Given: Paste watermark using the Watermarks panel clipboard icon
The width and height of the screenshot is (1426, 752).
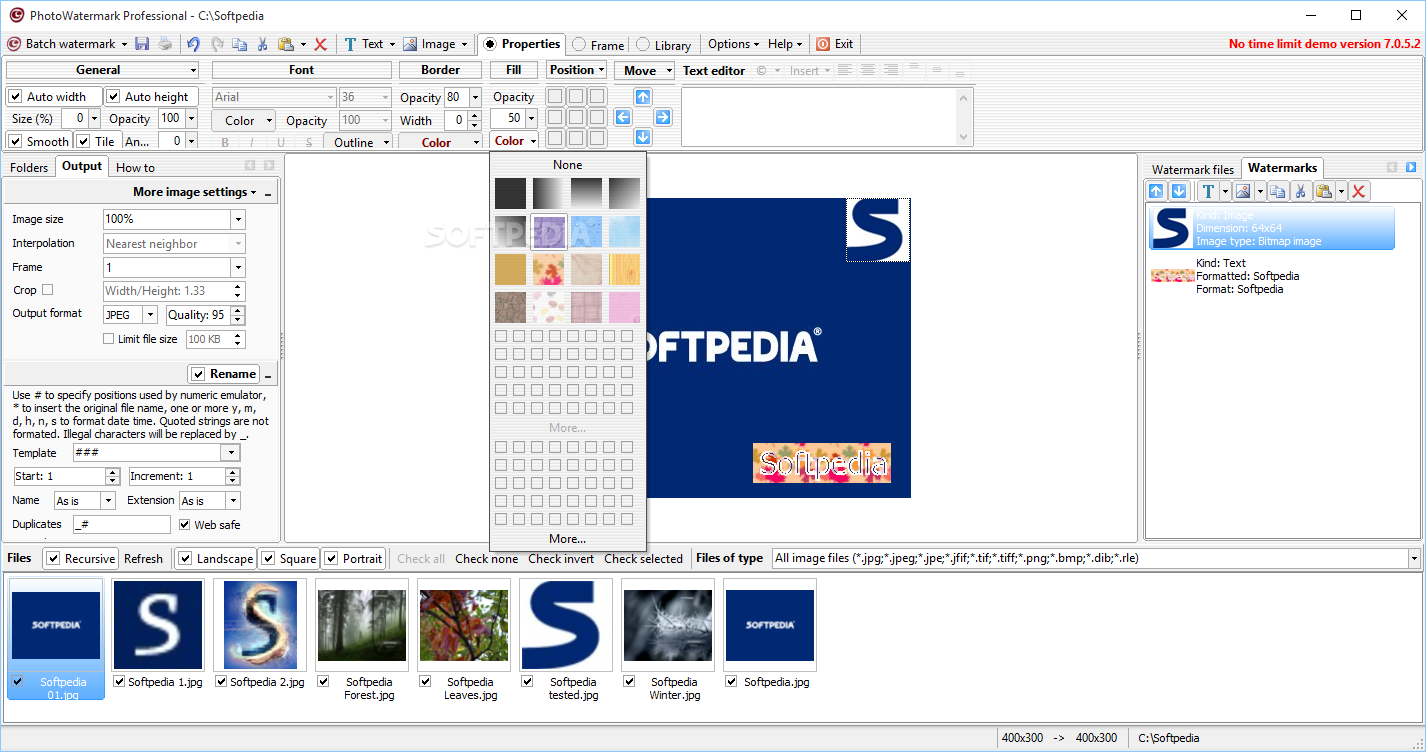Looking at the screenshot, I should [1324, 191].
